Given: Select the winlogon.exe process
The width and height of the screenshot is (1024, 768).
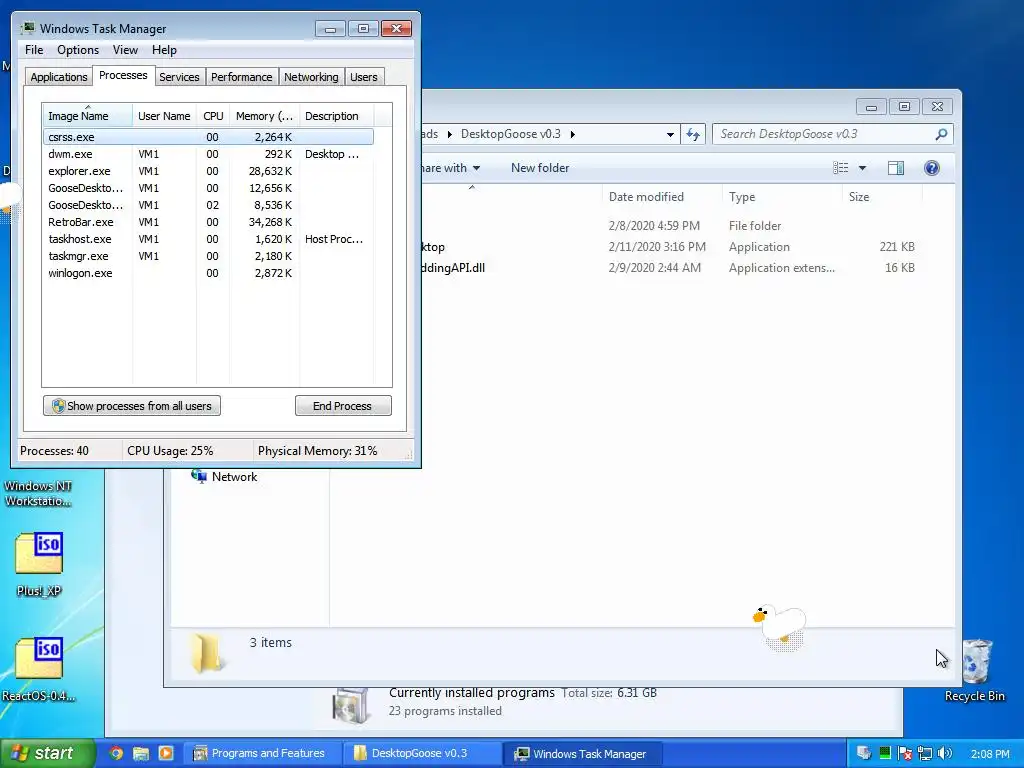Looking at the screenshot, I should coord(208,273).
